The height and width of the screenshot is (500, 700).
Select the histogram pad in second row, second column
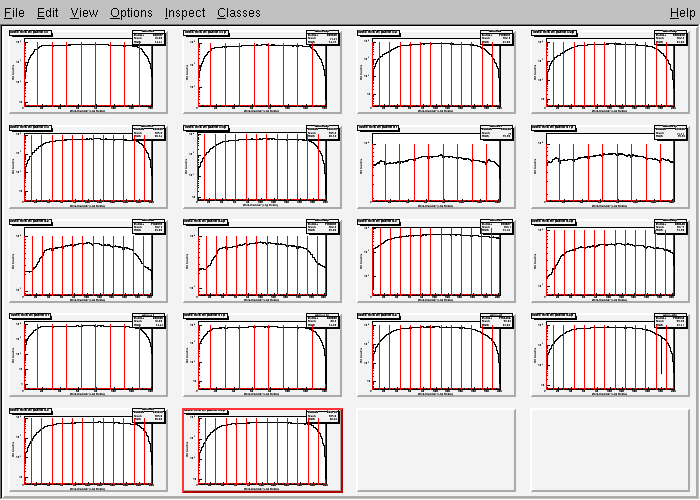coord(262,166)
